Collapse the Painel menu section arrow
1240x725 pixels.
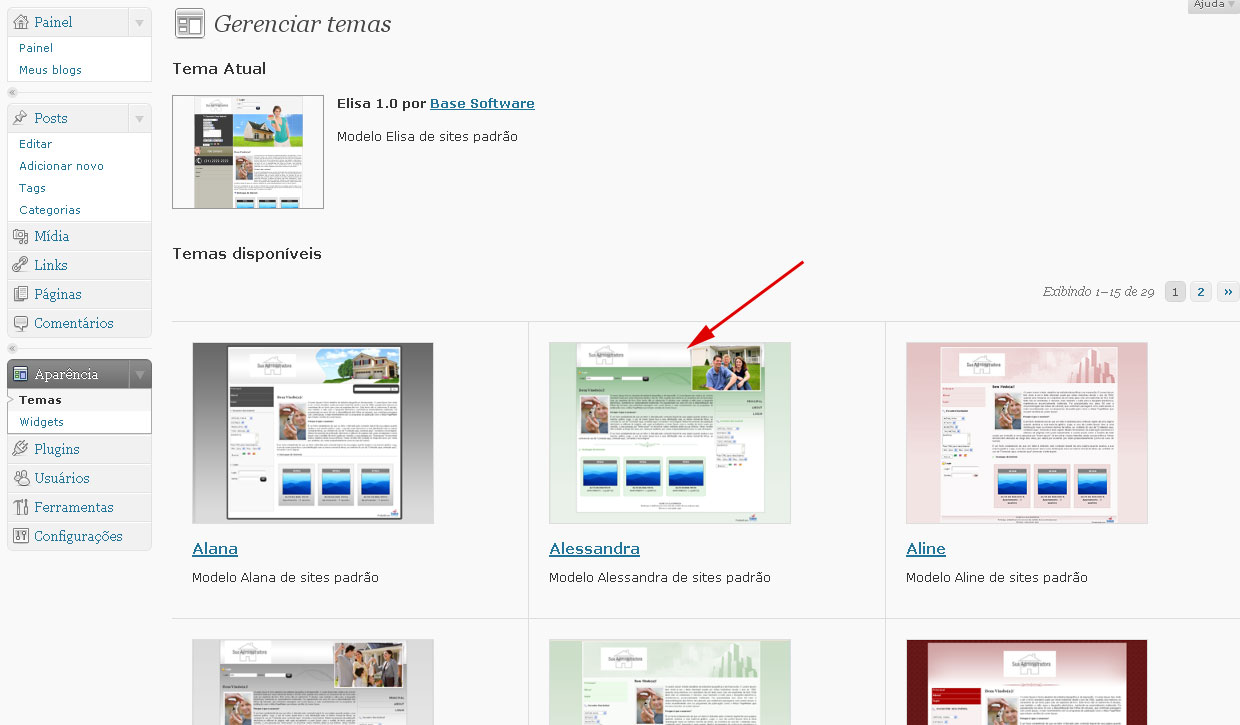[139, 22]
